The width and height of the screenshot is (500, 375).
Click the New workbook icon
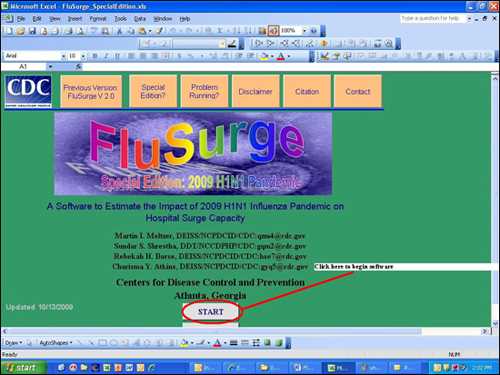9,31
